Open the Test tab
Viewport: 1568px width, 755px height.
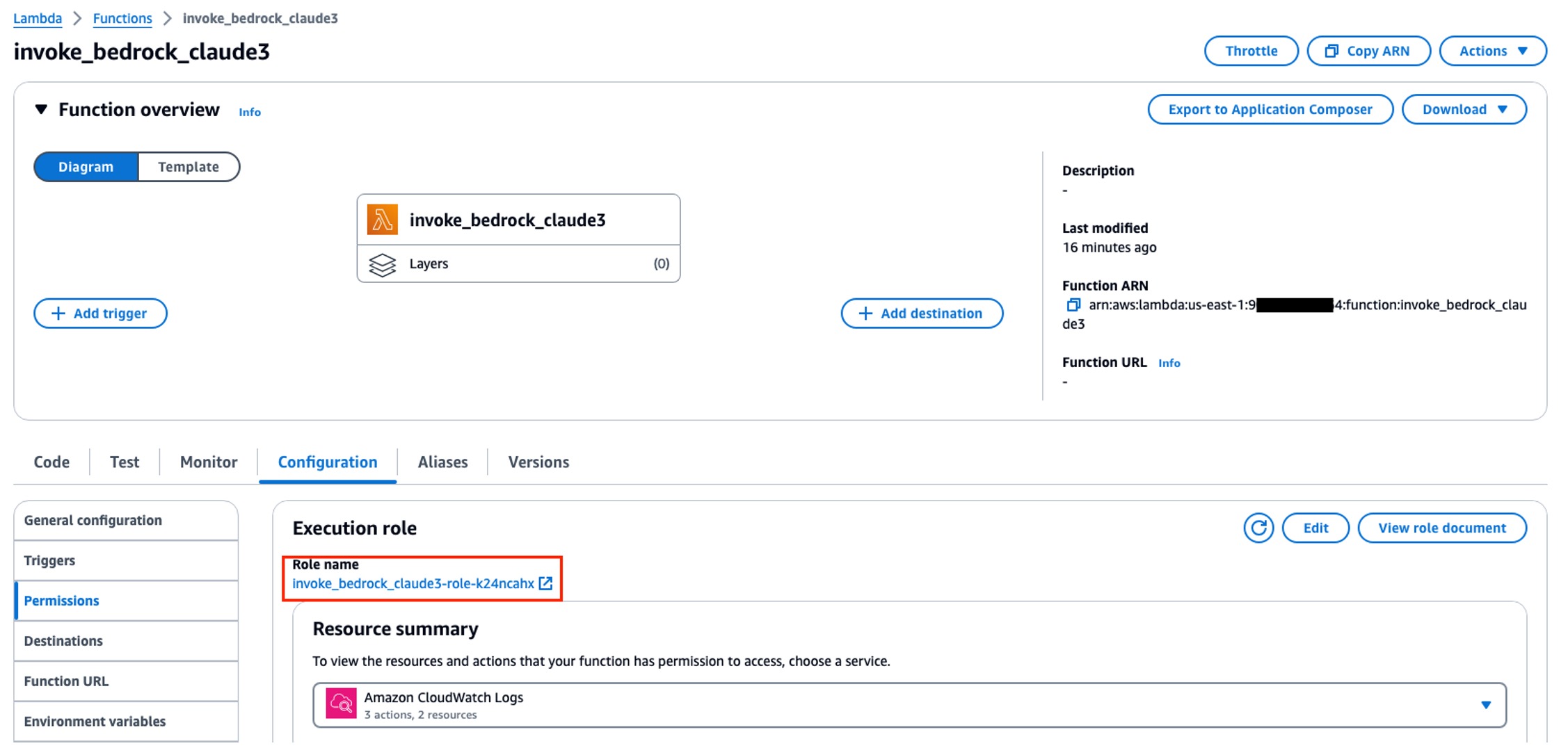(125, 462)
